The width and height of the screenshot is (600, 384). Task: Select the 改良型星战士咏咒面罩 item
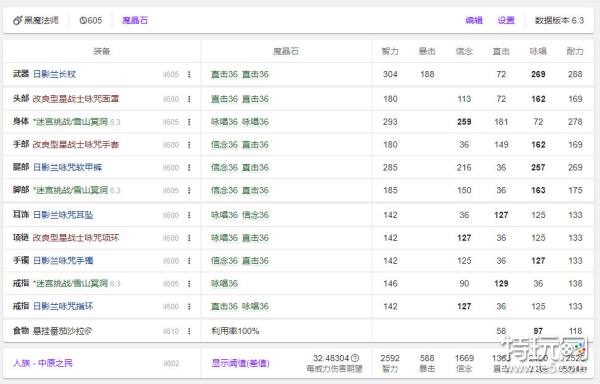coord(76,99)
